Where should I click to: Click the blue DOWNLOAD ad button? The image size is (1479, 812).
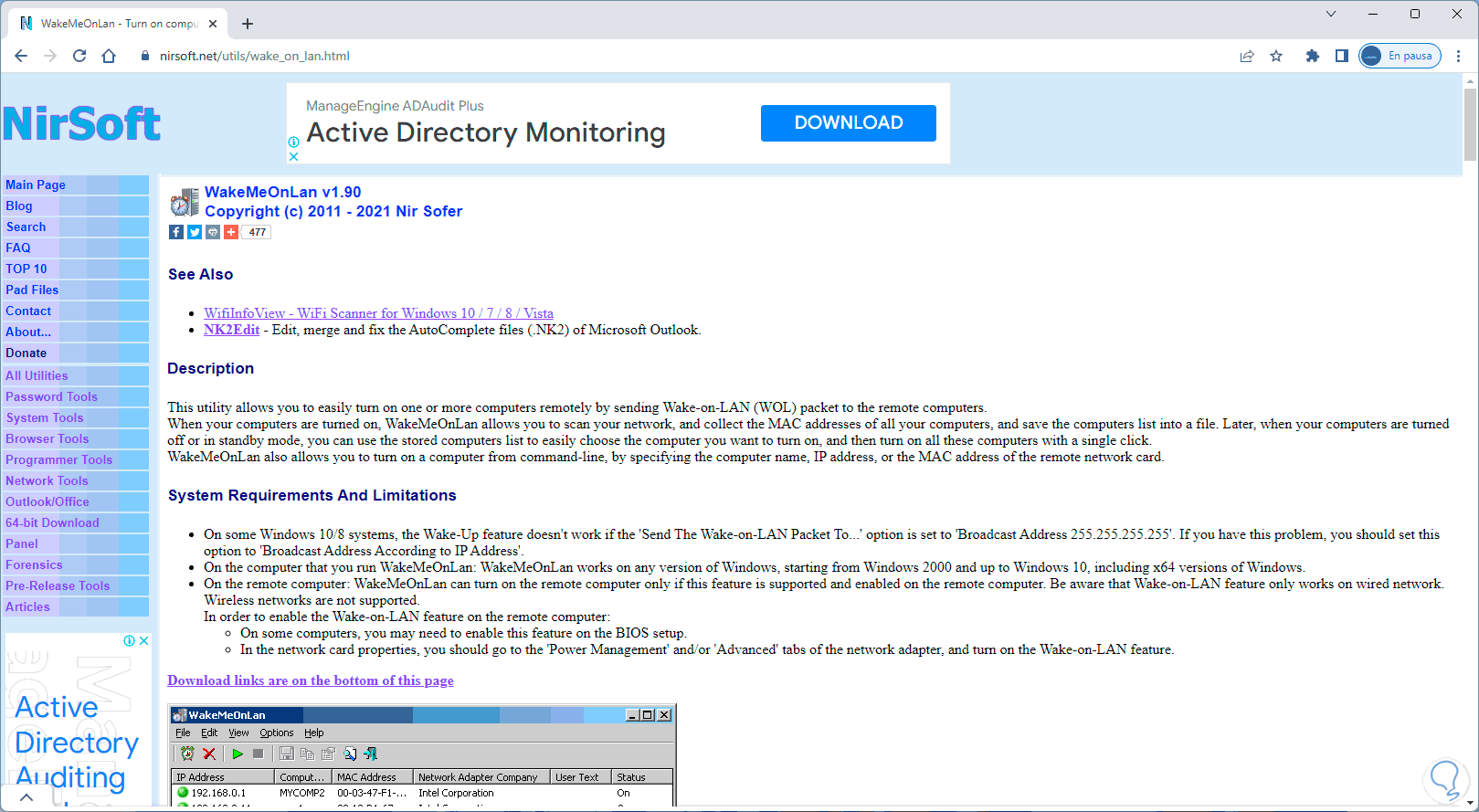click(x=849, y=123)
